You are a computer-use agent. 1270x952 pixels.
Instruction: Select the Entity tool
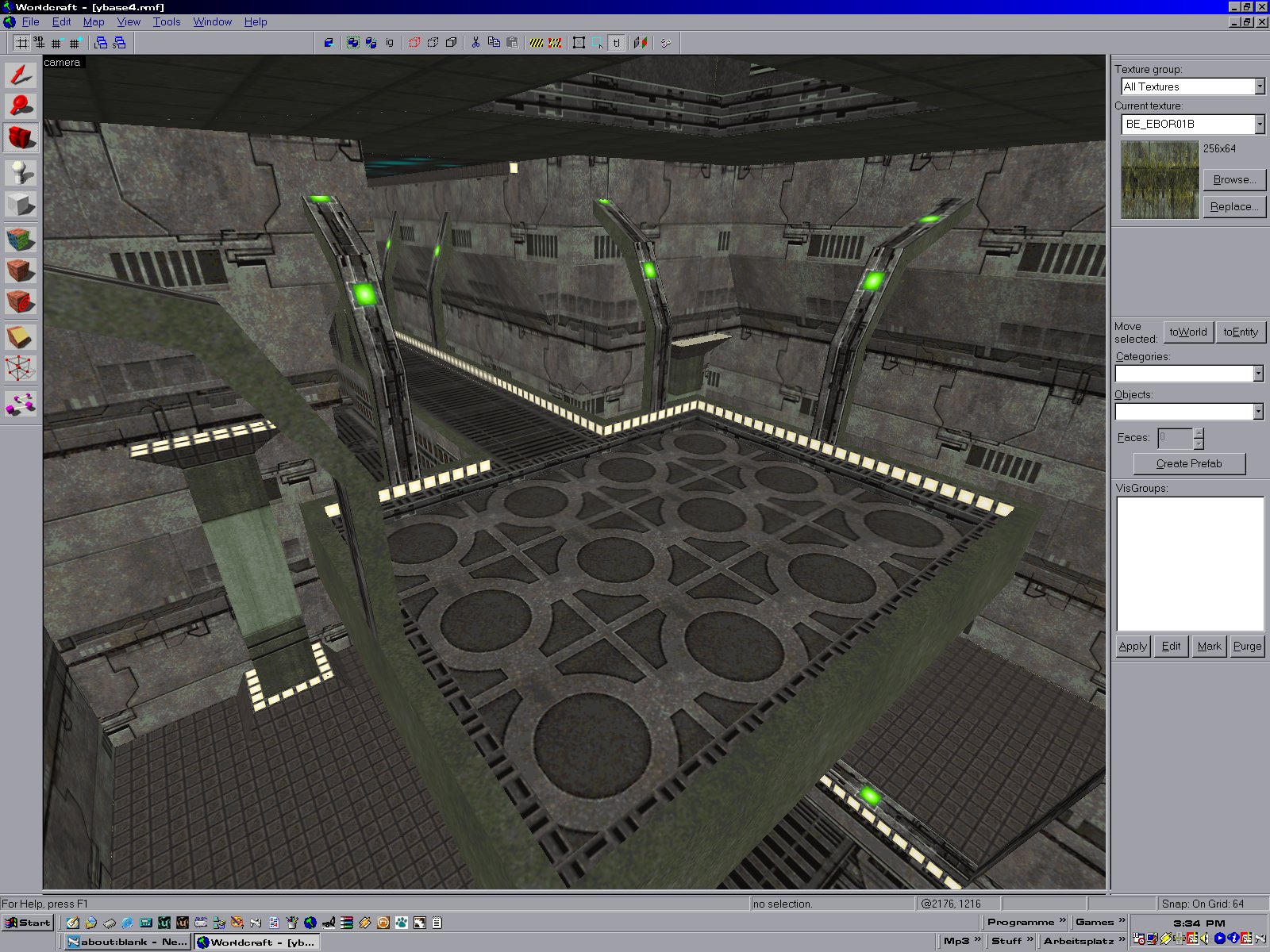[x=21, y=172]
